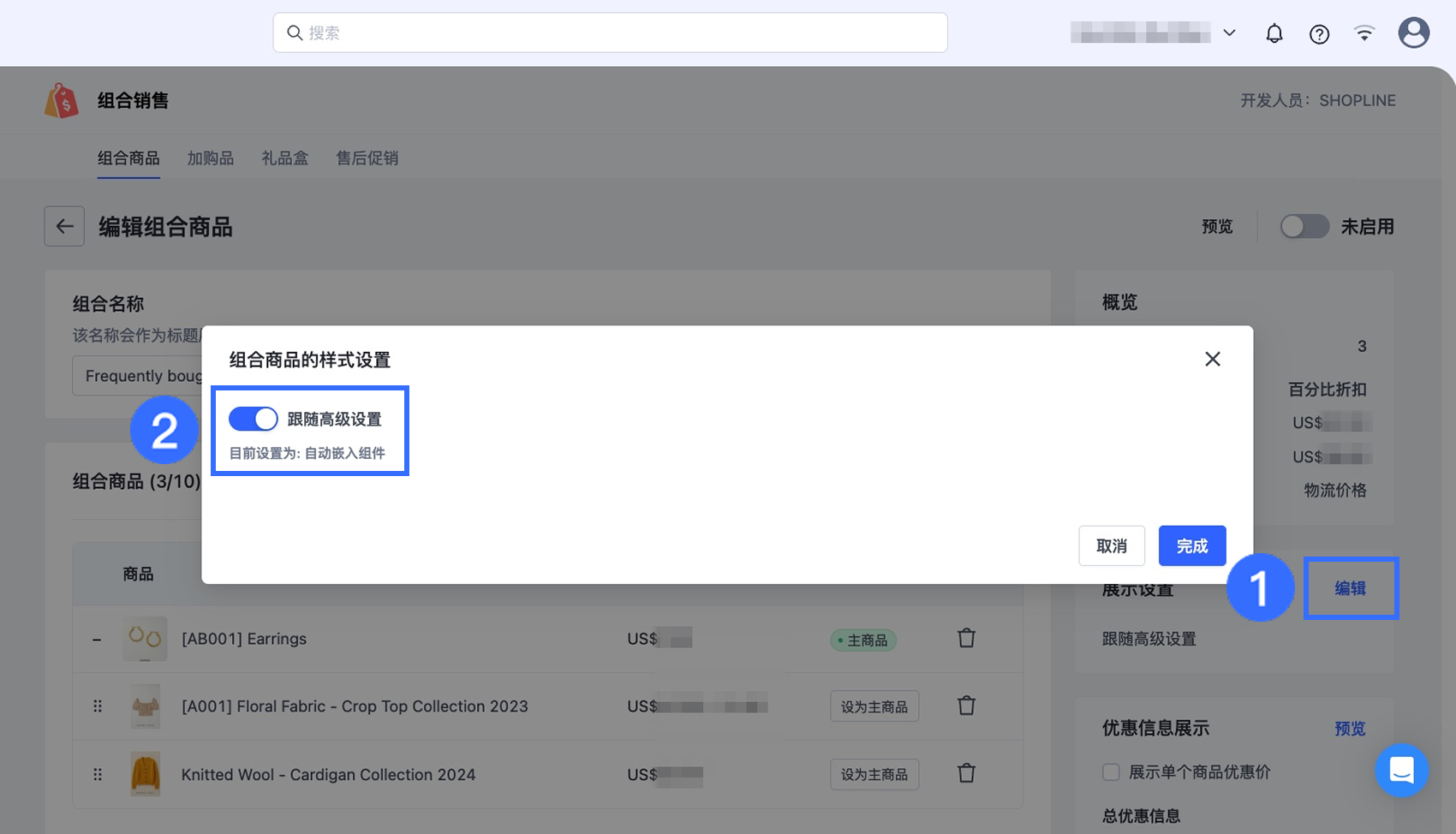This screenshot has height=834, width=1456.
Task: Go back with the arrow button
Action: 64,226
